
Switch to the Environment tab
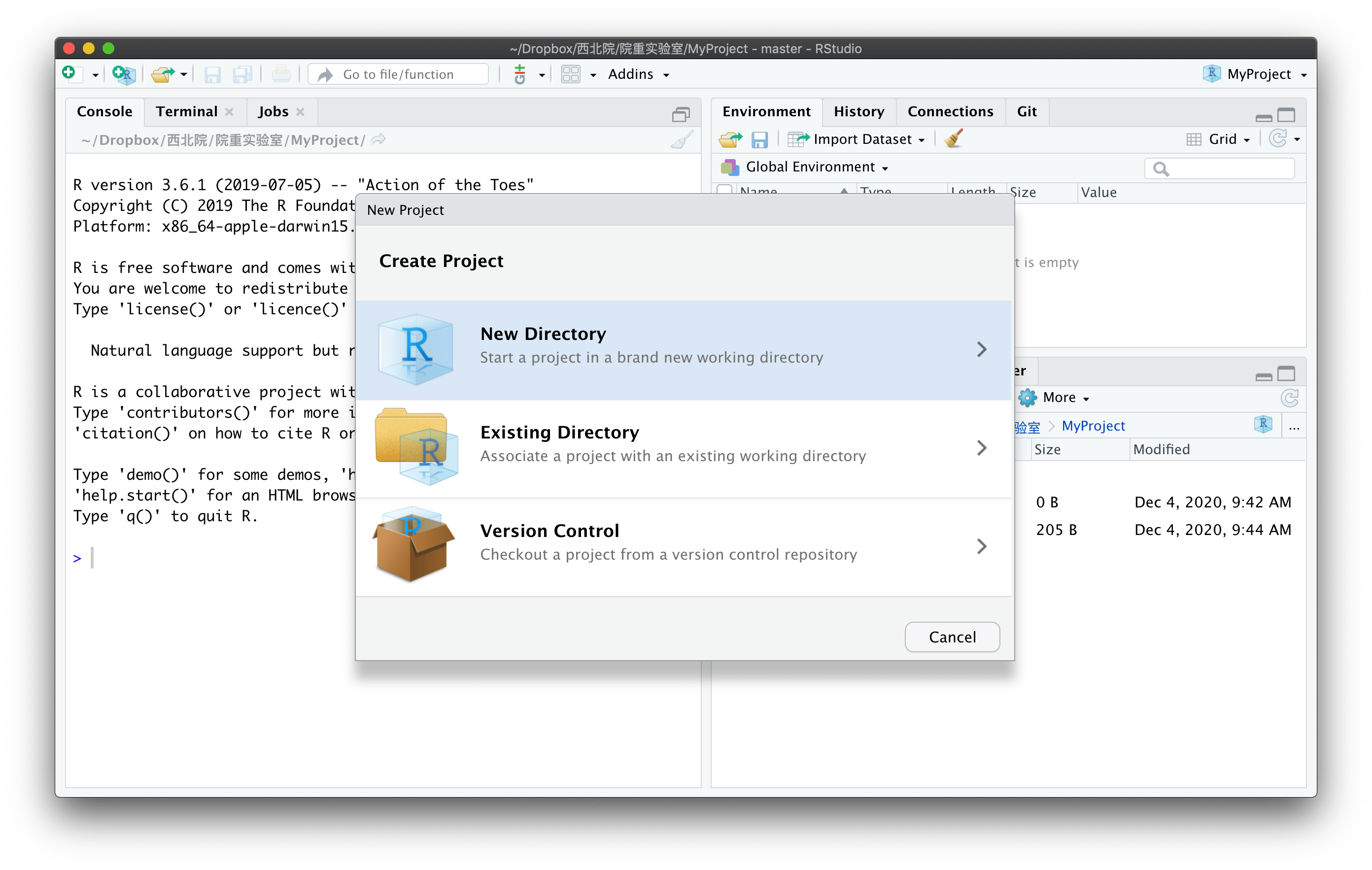(766, 112)
